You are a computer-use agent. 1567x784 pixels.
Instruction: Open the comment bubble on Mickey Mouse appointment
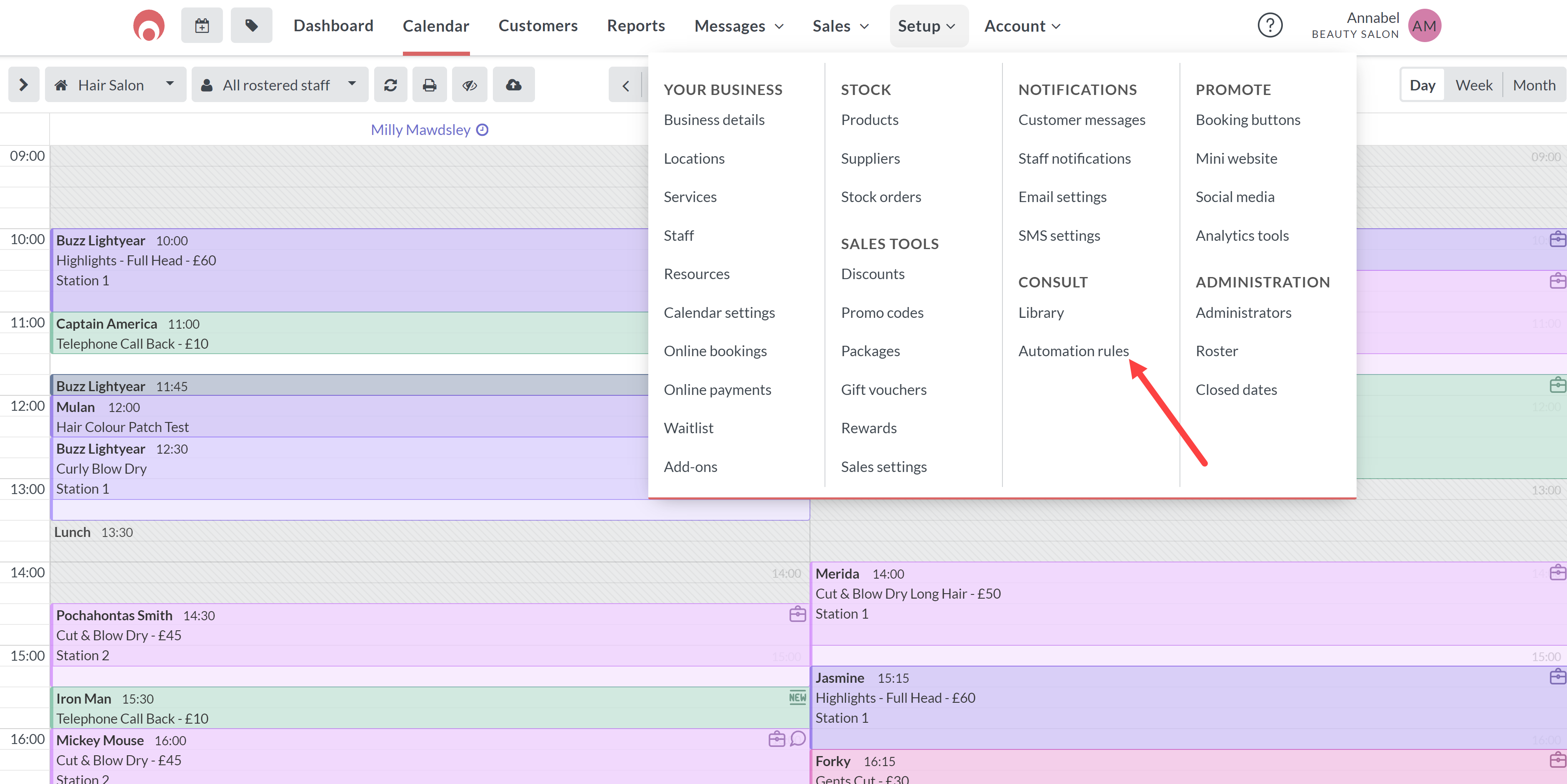click(x=798, y=739)
